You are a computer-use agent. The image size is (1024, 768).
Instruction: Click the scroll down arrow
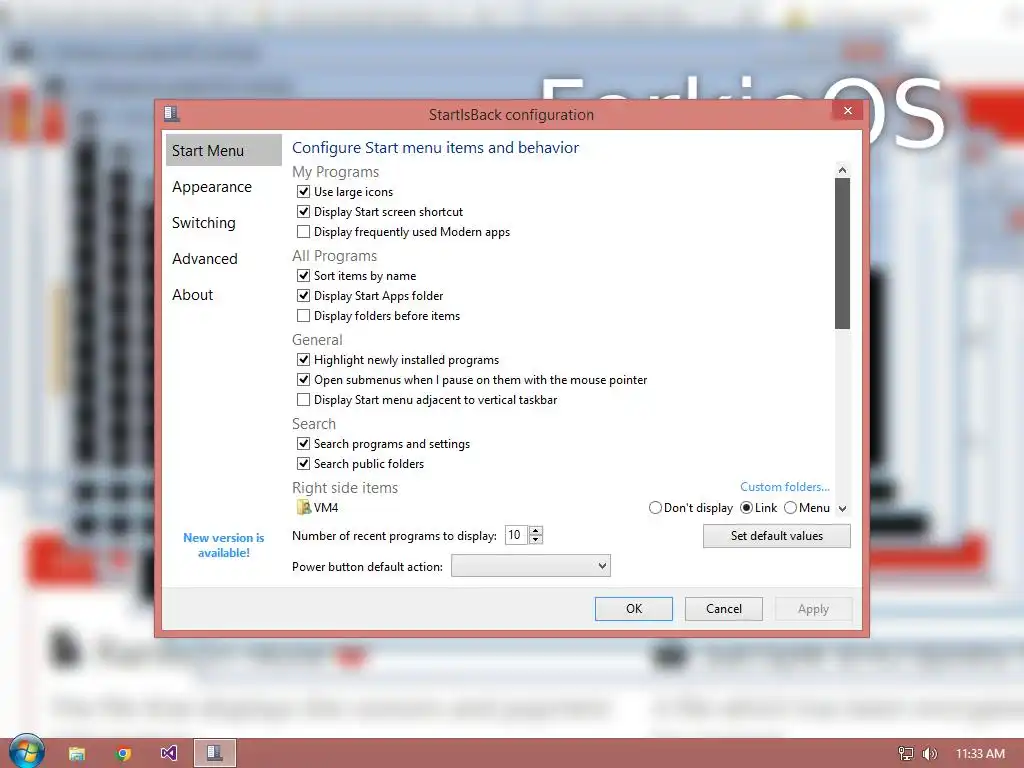842,509
